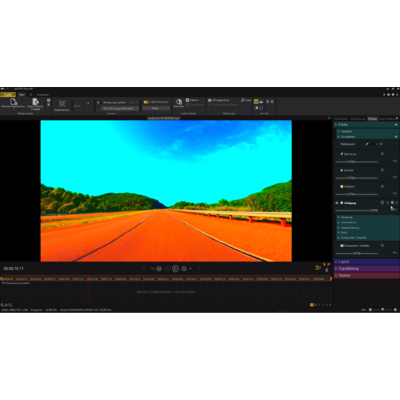The height and width of the screenshot is (400, 400).
Task: Toggle the checkbox beside Bewegungen glätten
Action: pyautogui.click(x=98, y=103)
